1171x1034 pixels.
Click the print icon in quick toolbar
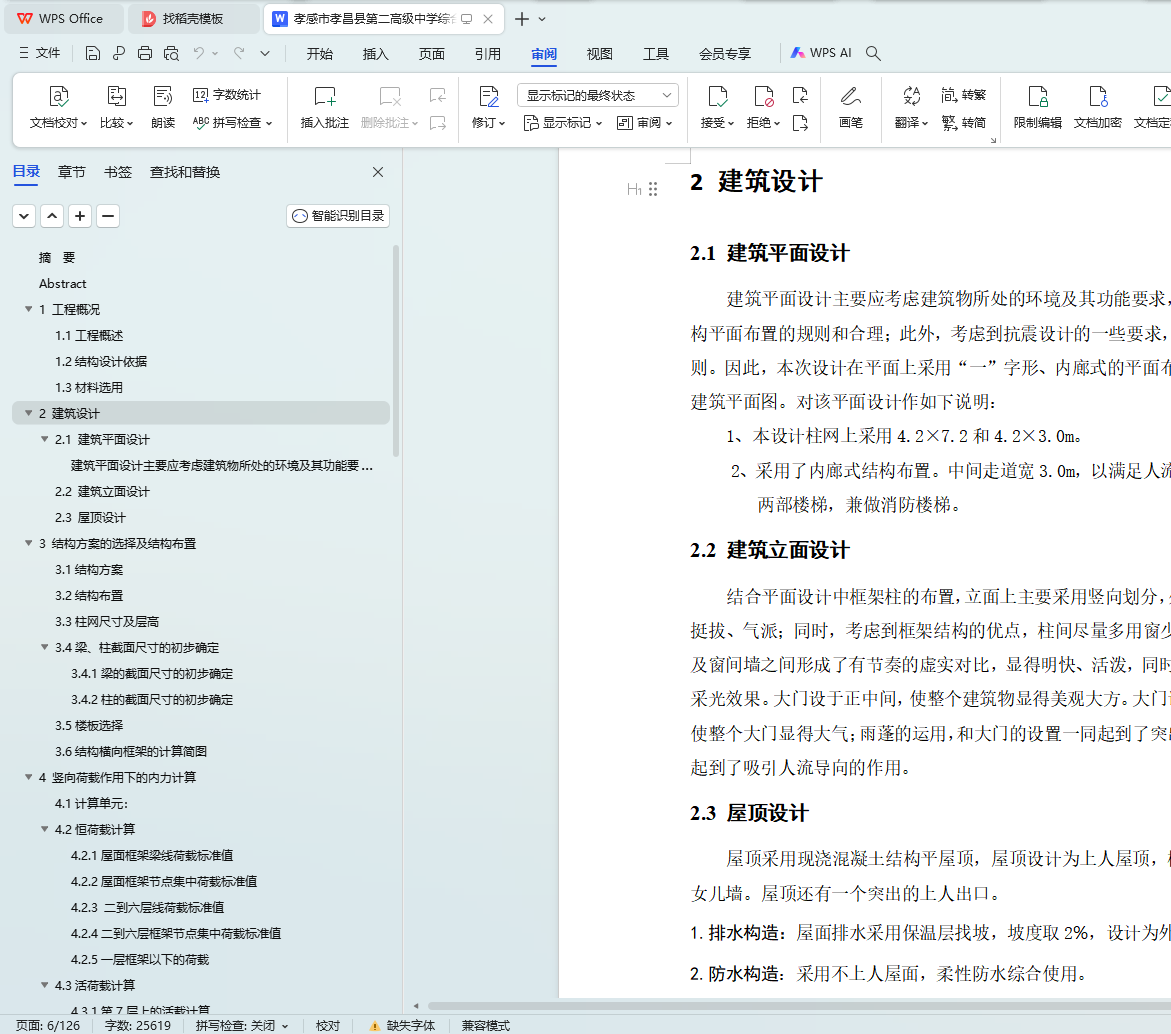(x=145, y=53)
